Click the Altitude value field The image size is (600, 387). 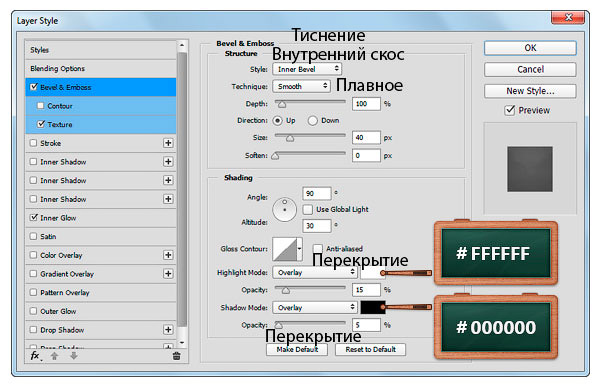click(x=317, y=226)
